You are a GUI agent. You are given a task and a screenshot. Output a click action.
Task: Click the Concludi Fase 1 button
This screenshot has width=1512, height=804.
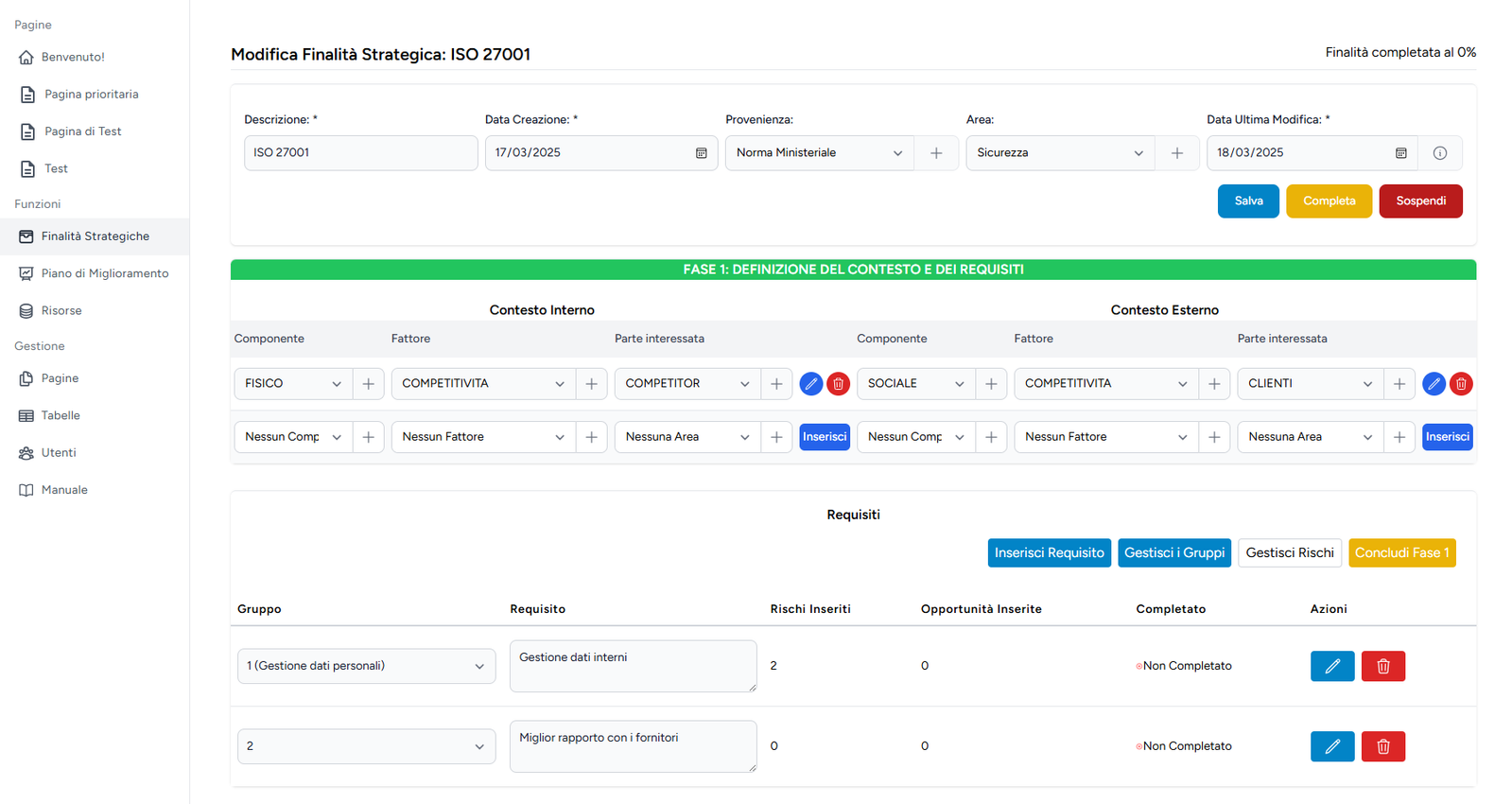(1401, 552)
